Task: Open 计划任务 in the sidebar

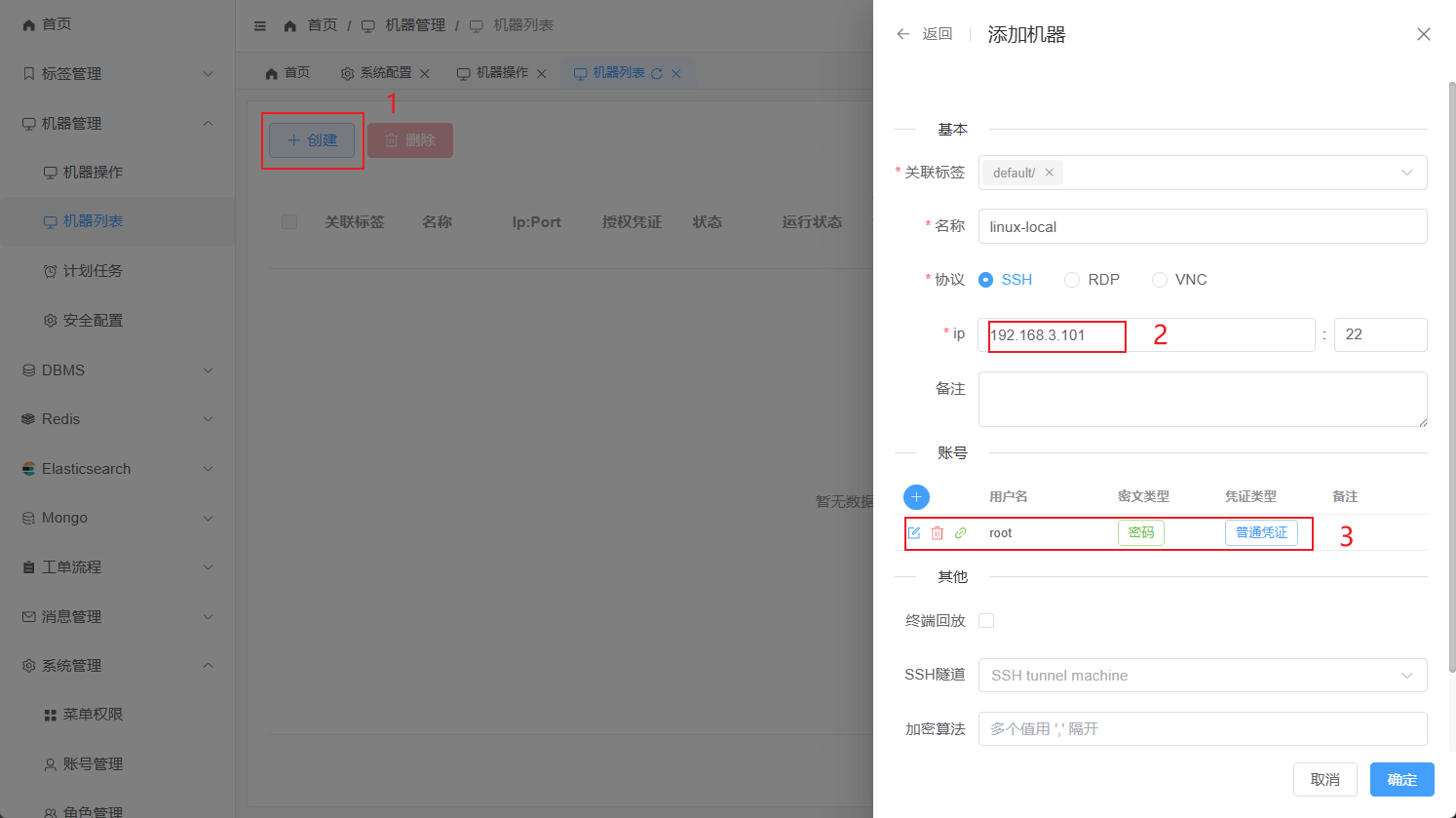Action: tap(93, 271)
